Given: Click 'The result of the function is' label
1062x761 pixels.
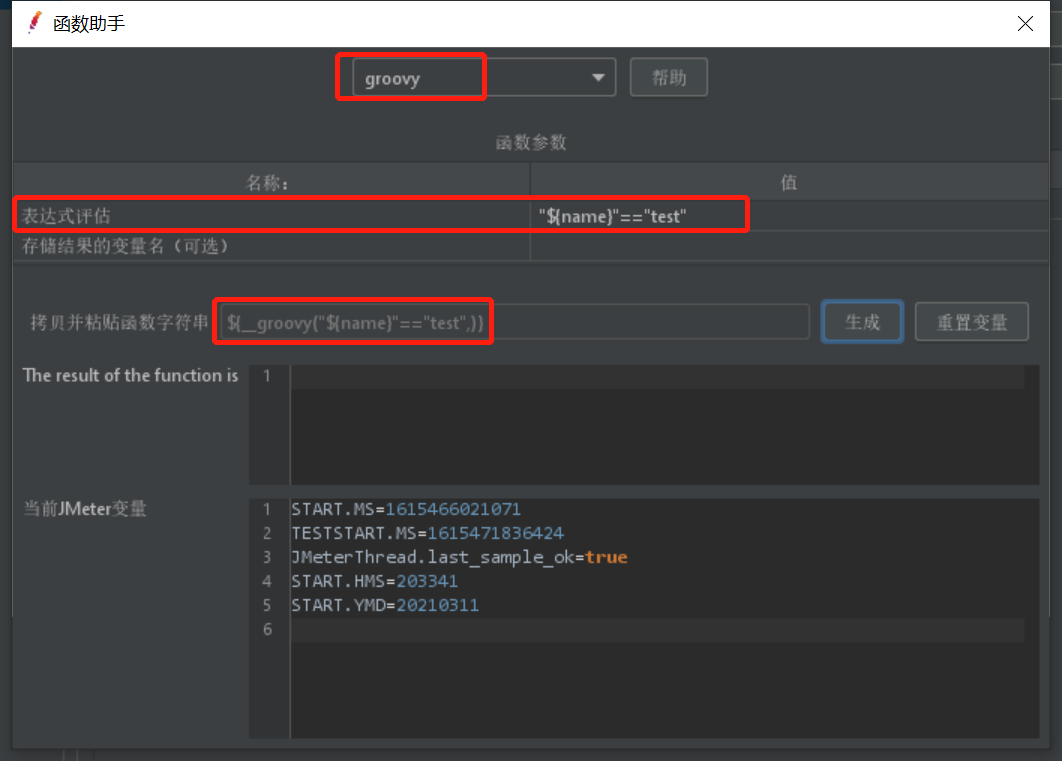Looking at the screenshot, I should pos(130,375).
